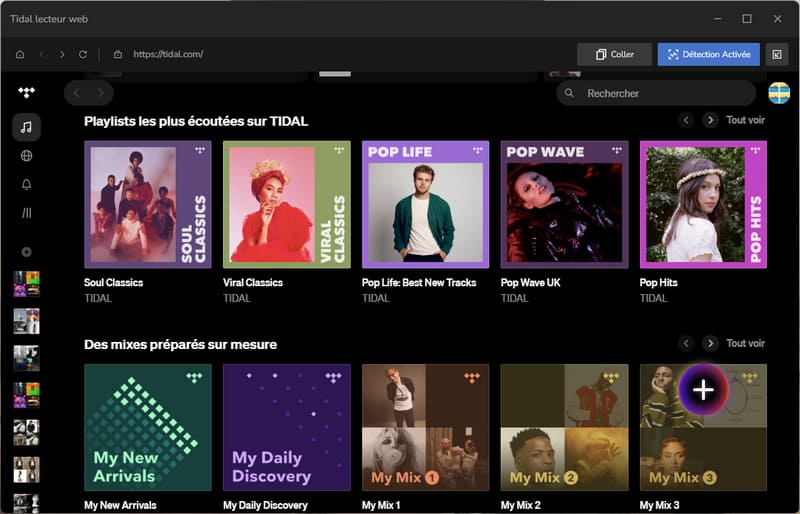Image resolution: width=800 pixels, height=514 pixels.
Task: Click My Mix 2 caption text
Action: (520, 505)
